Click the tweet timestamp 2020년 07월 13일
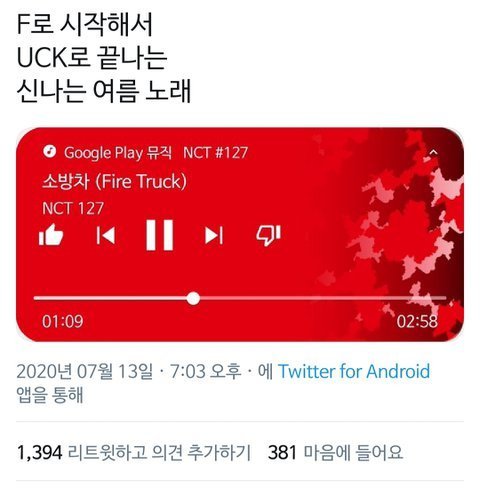 click(x=85, y=371)
